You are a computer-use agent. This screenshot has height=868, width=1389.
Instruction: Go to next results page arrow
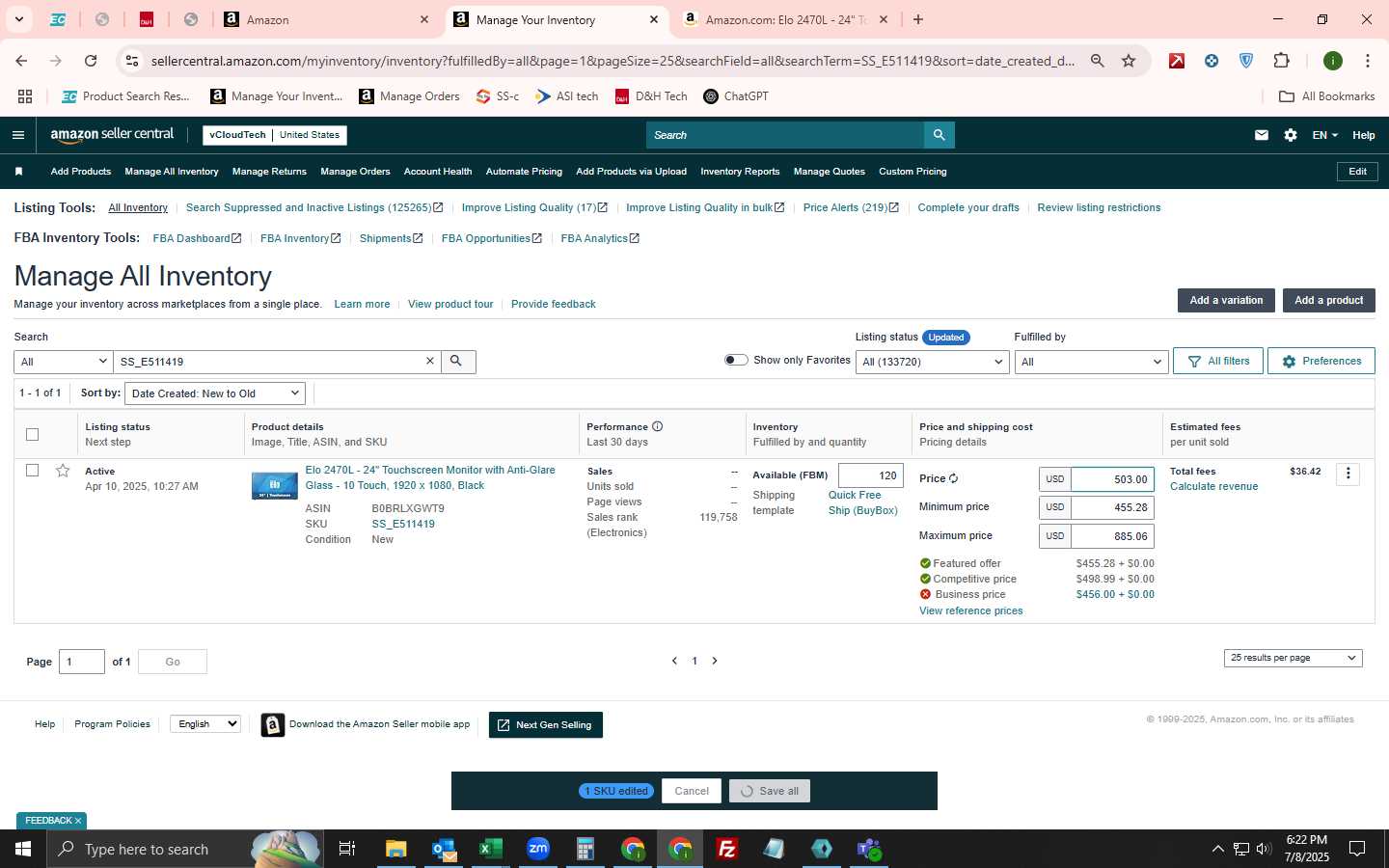tap(715, 661)
